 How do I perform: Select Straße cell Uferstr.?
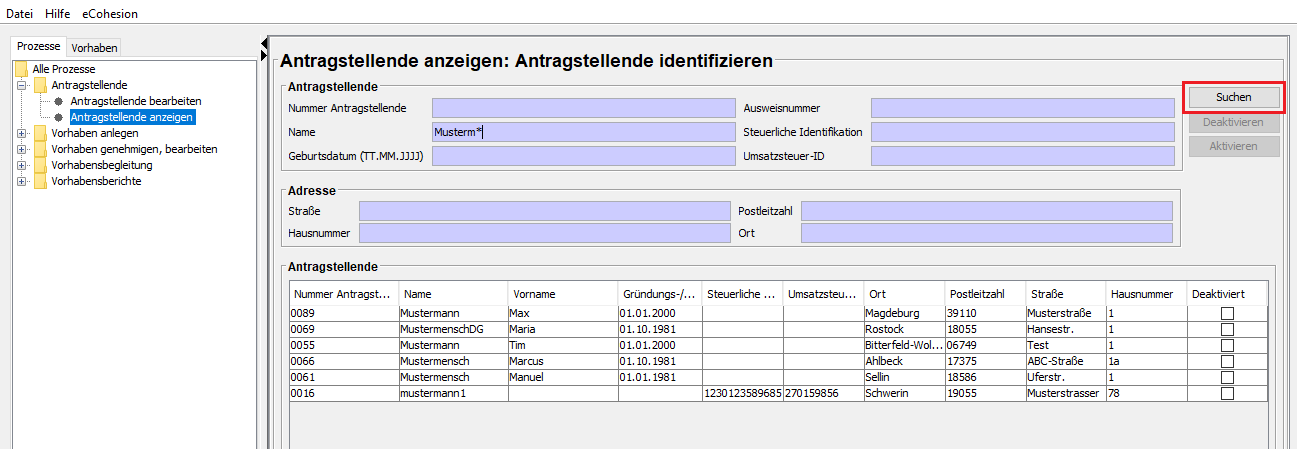coord(1065,378)
